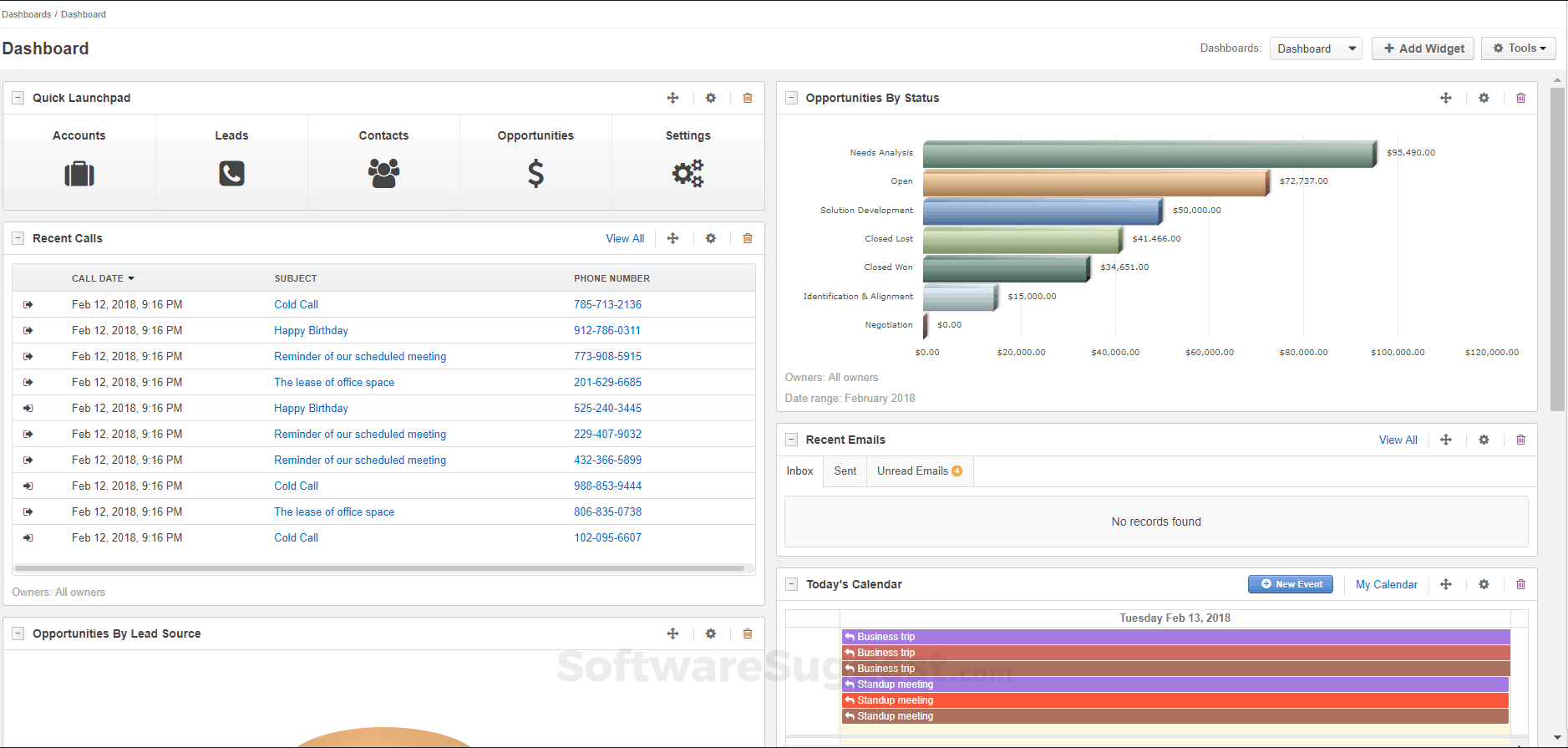Open the Dashboards selector dropdown

[x=1316, y=48]
